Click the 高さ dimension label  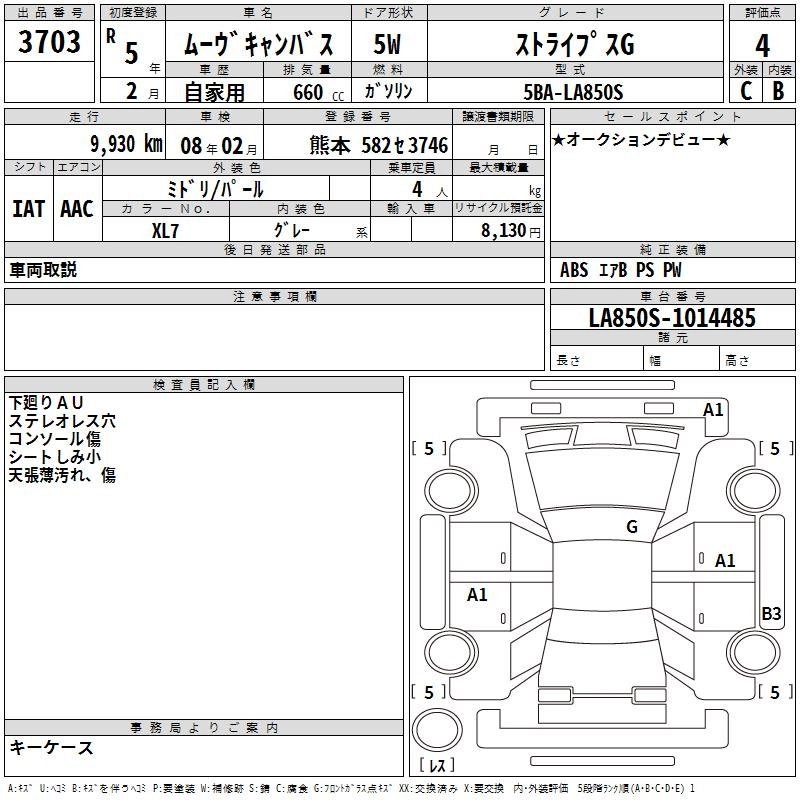pyautogui.click(x=738, y=361)
